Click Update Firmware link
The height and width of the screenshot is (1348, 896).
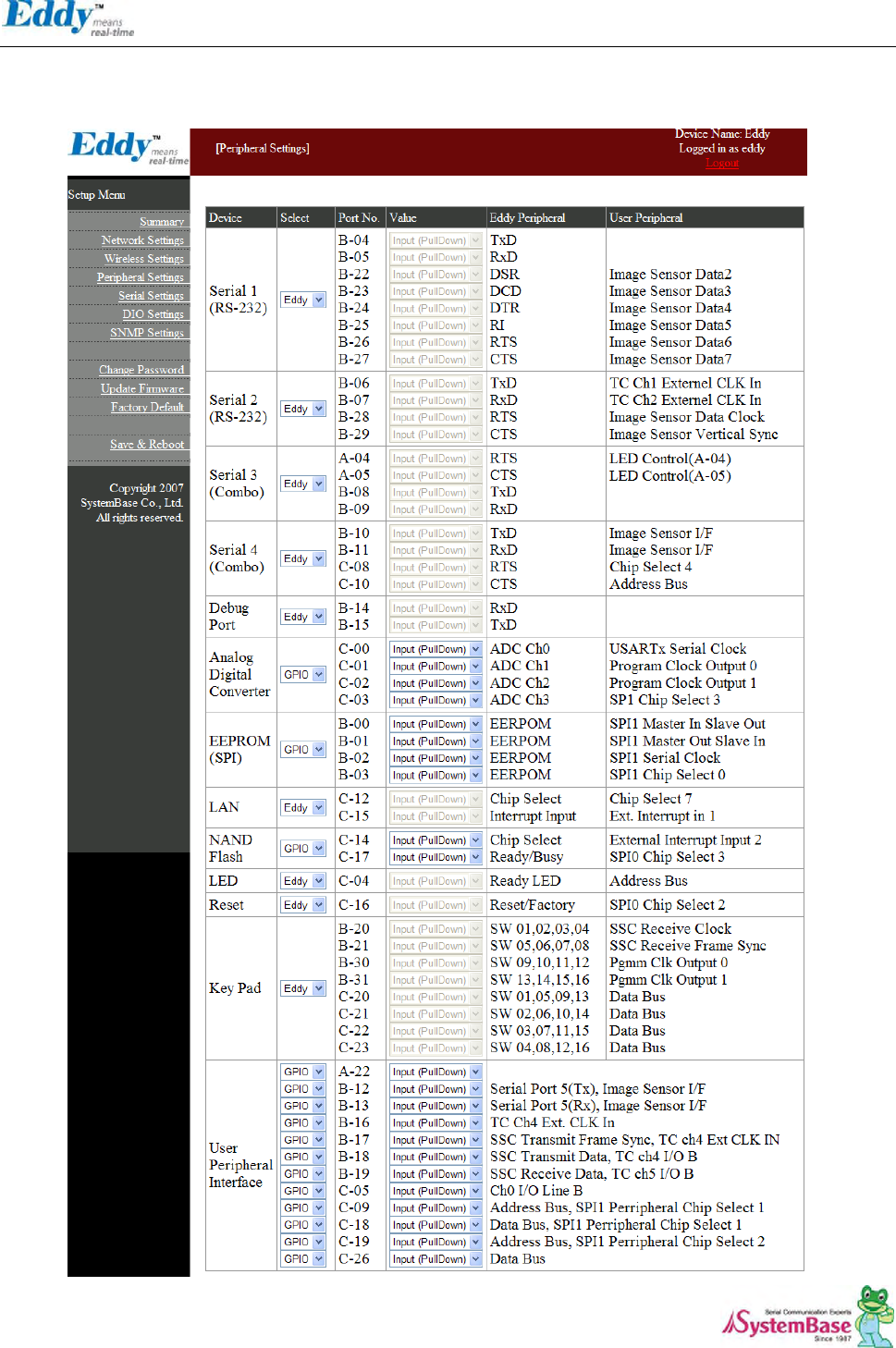click(142, 388)
